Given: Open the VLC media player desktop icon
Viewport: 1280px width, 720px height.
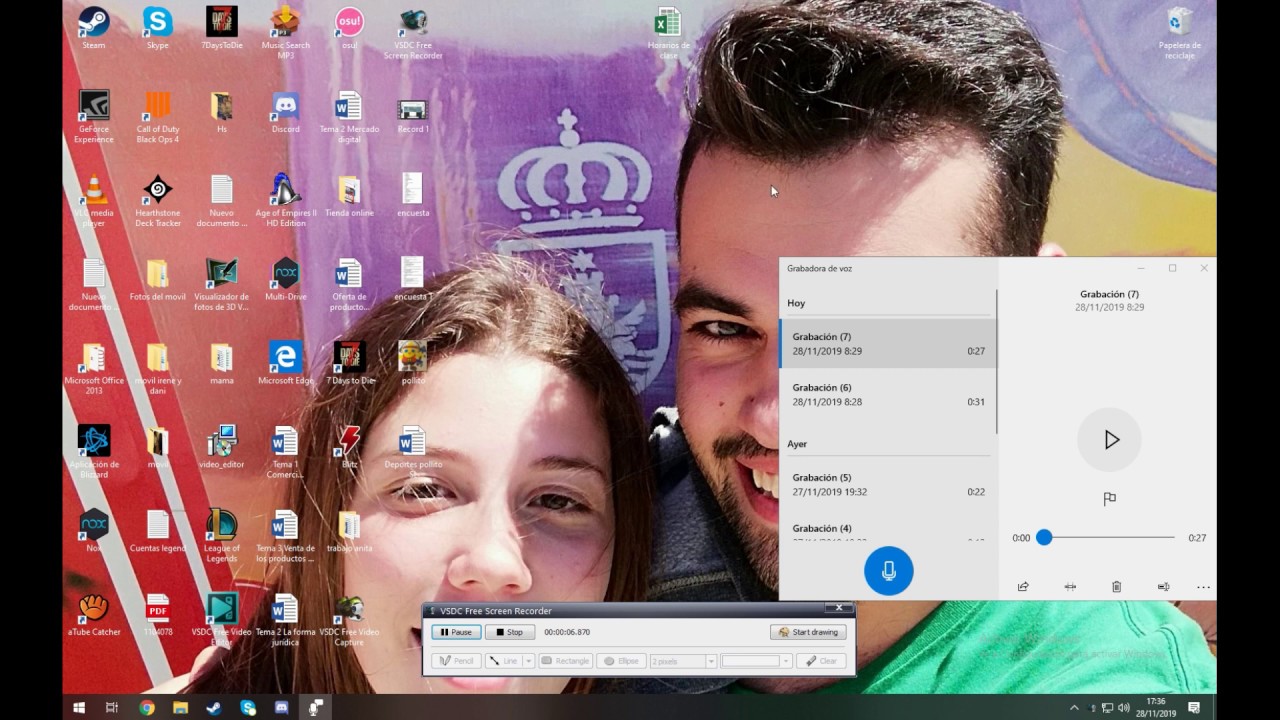Looking at the screenshot, I should pyautogui.click(x=94, y=200).
